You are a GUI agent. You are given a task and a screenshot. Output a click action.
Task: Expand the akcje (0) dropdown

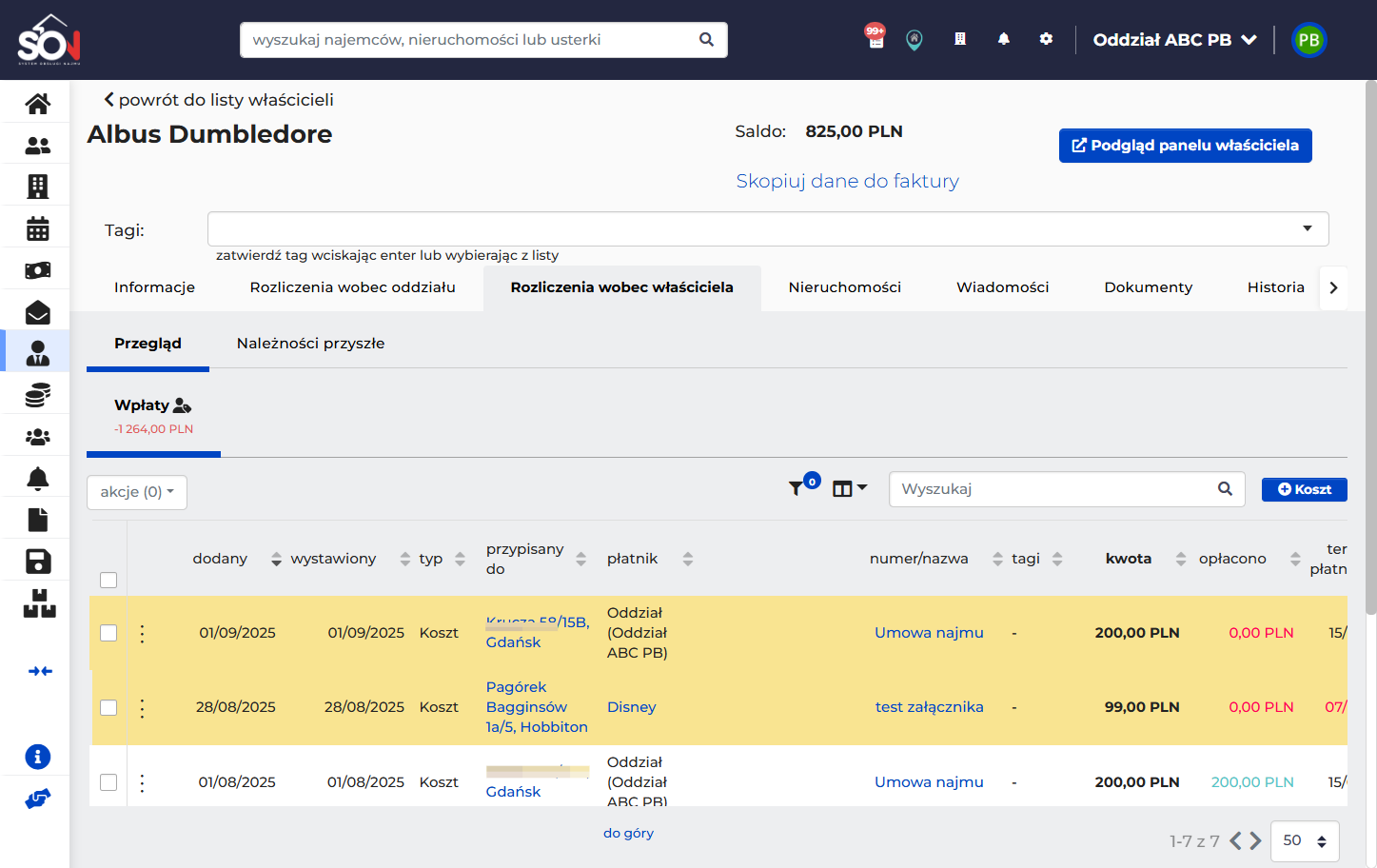click(x=137, y=492)
